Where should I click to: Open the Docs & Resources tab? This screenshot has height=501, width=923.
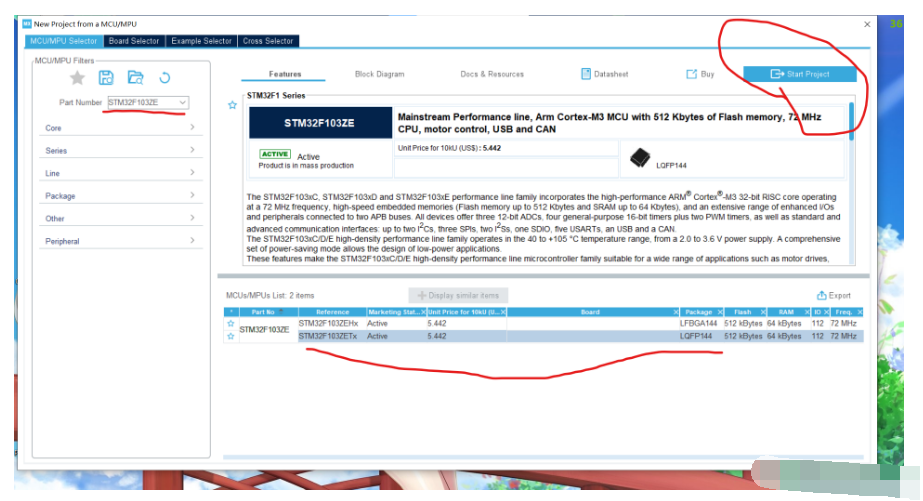point(492,74)
